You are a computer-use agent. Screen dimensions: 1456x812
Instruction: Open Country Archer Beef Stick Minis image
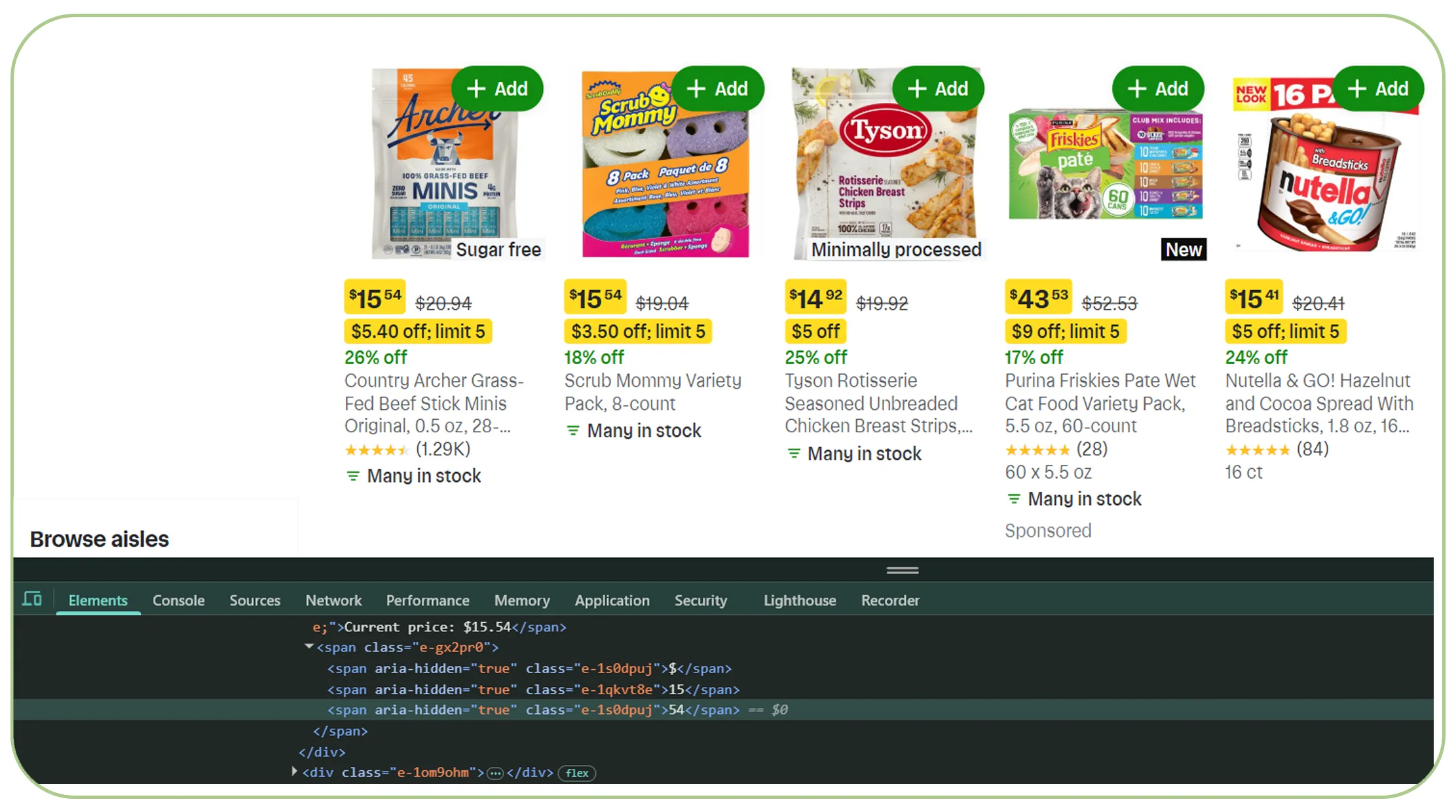point(444,164)
